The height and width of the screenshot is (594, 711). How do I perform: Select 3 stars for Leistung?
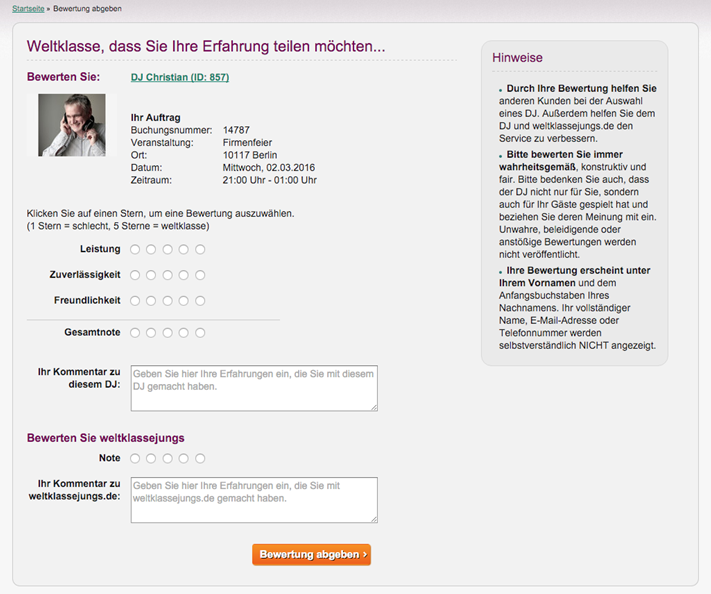[167, 249]
